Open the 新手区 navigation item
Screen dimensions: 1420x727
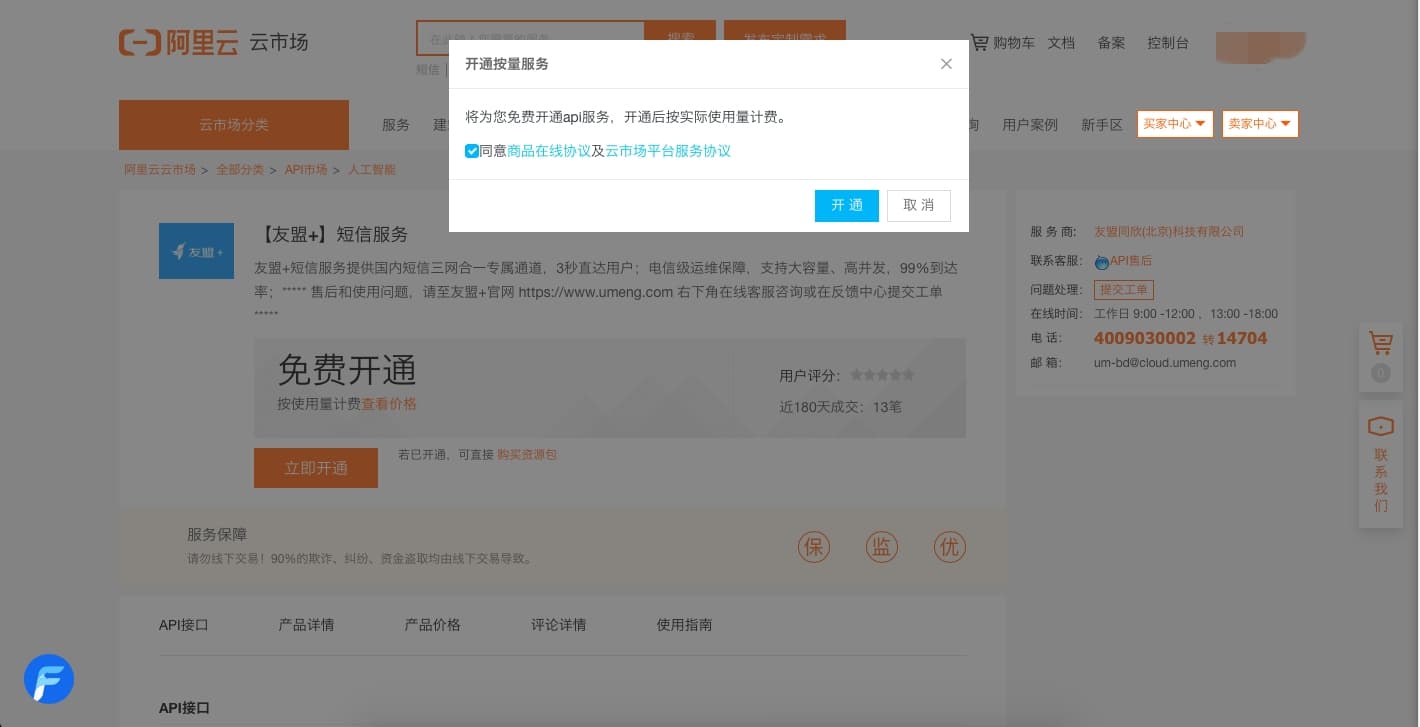tap(1102, 125)
